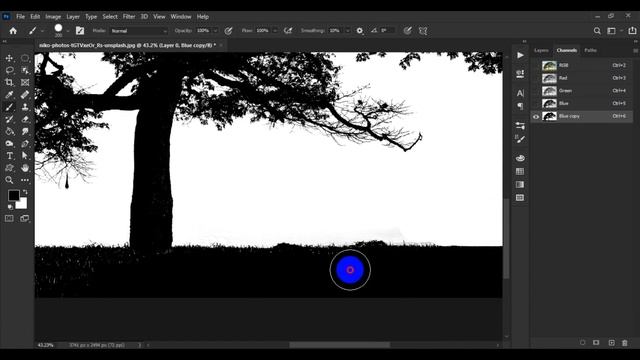Image resolution: width=640 pixels, height=360 pixels.
Task: Delete current channel with trash icon
Action: 625,343
